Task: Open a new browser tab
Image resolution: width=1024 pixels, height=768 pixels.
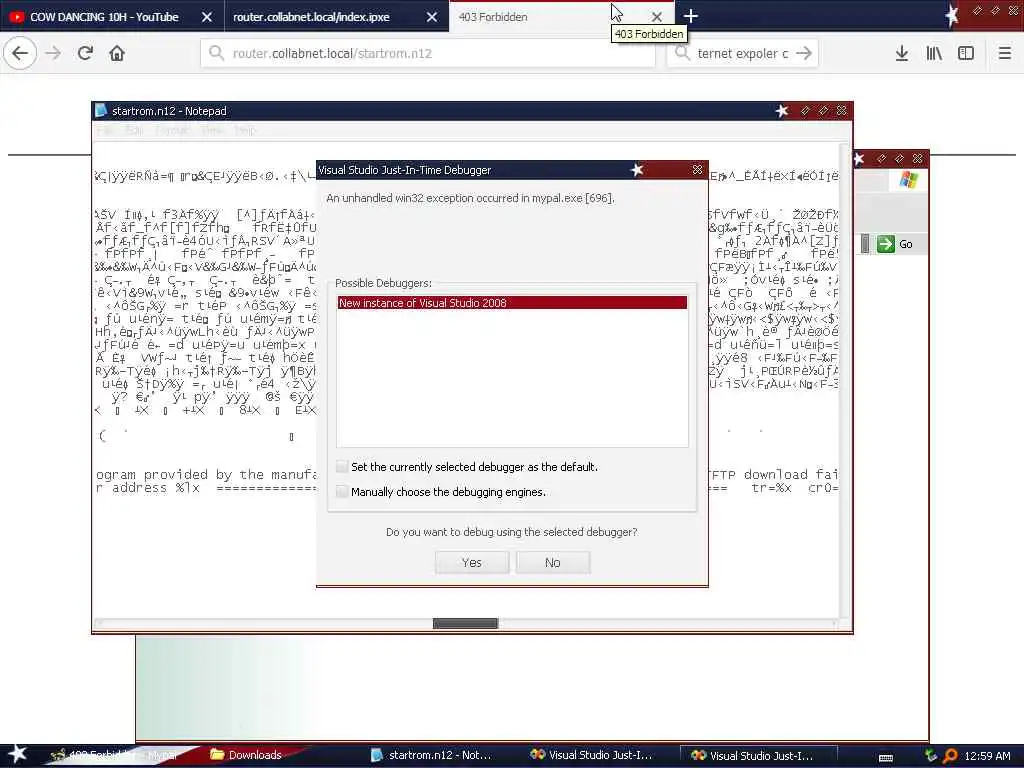Action: [x=691, y=16]
